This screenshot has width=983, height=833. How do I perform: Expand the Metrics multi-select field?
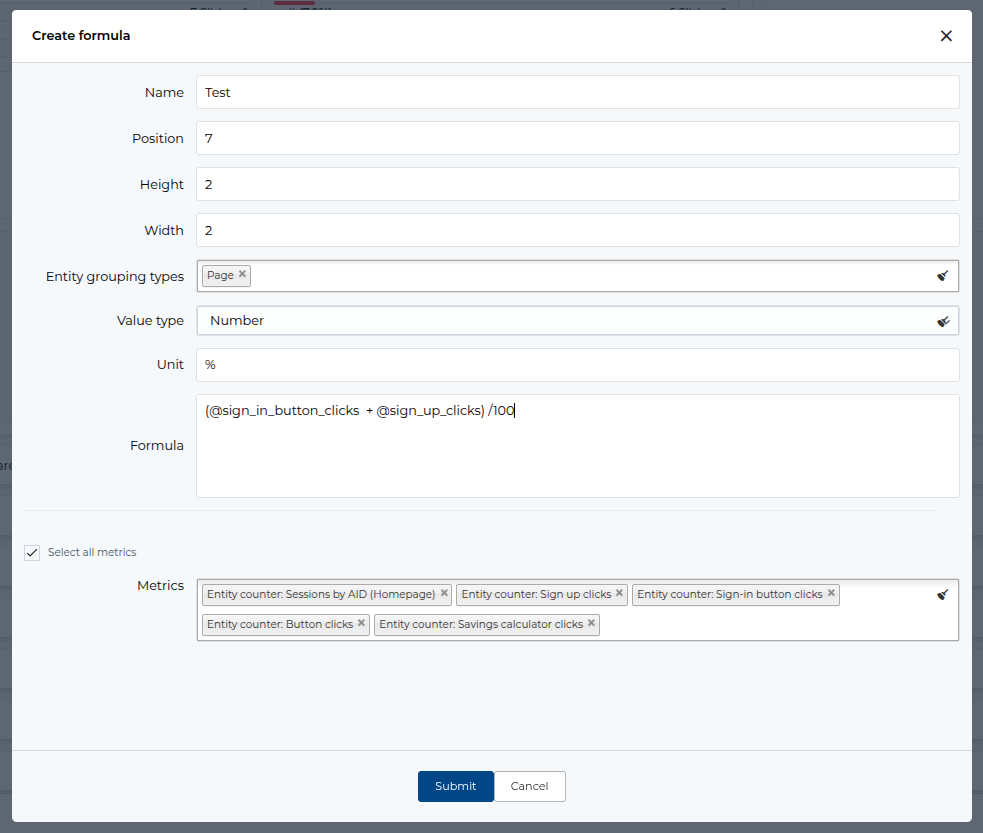[x=770, y=623]
